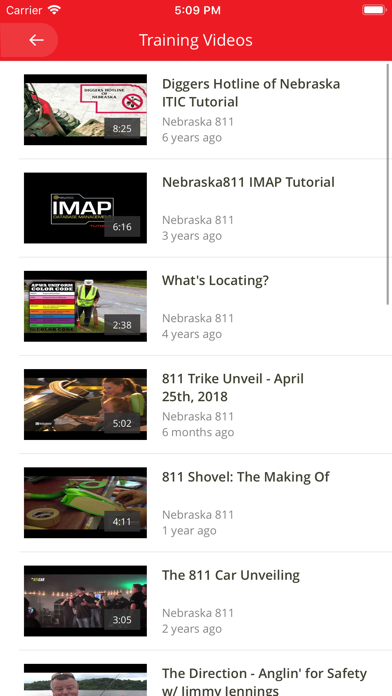Open the What's Locating video thumbnail
Image resolution: width=392 pixels, height=696 pixels.
point(85,306)
